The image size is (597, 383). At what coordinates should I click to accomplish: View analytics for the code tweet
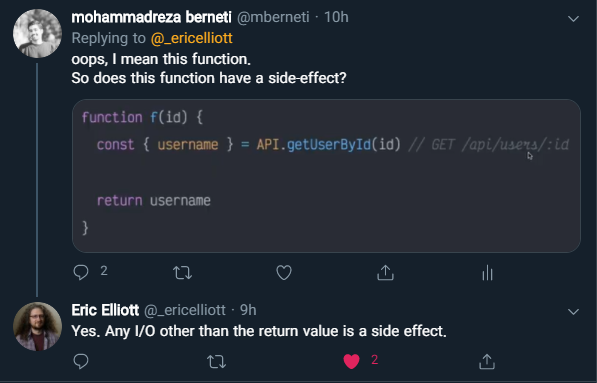(487, 273)
